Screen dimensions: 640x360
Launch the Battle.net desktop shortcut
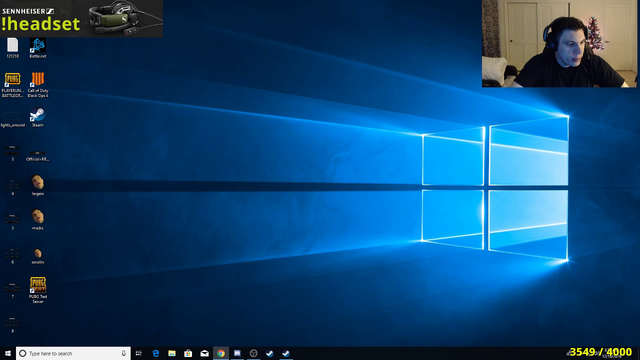pyautogui.click(x=38, y=48)
